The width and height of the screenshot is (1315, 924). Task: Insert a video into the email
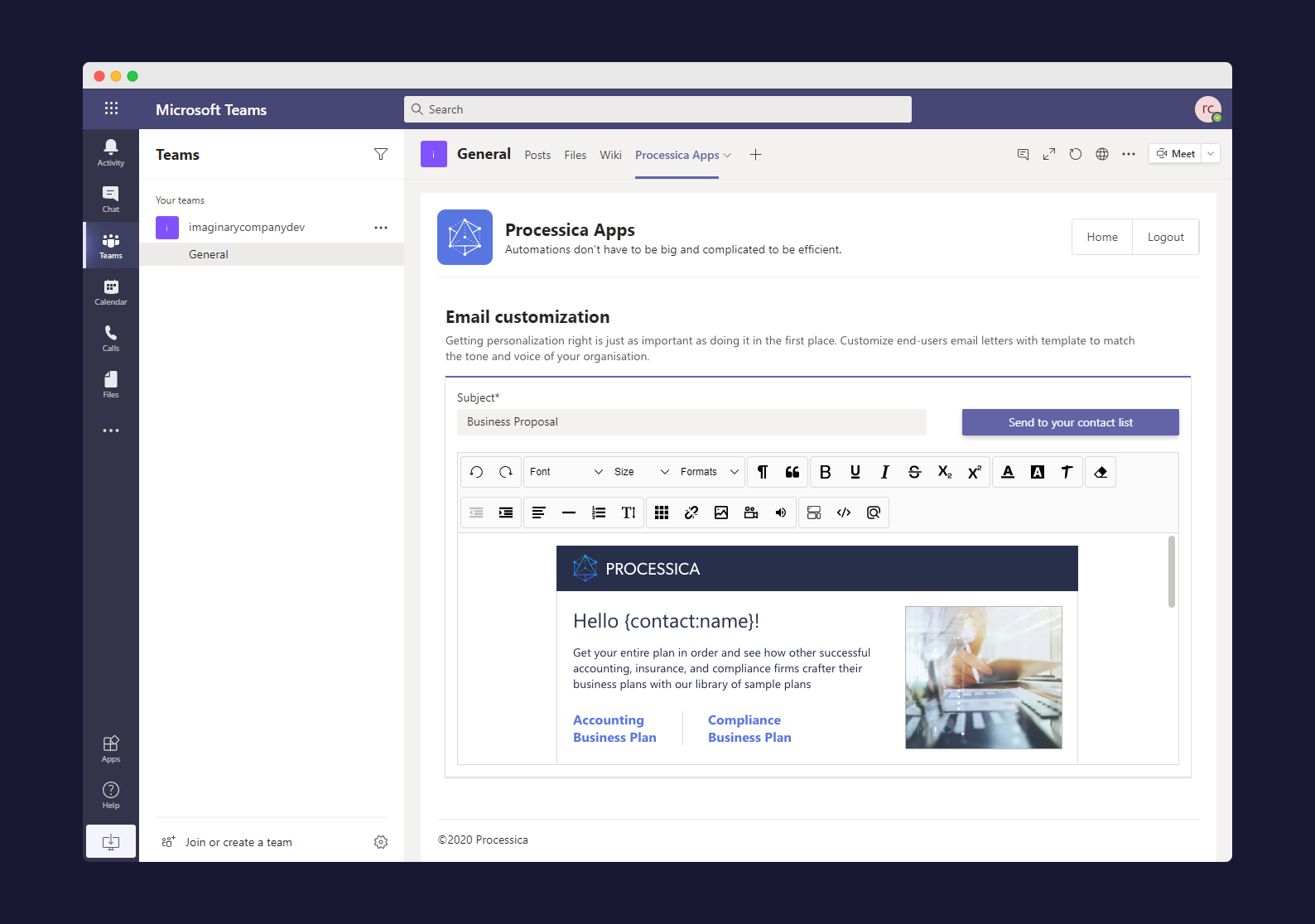tap(751, 513)
